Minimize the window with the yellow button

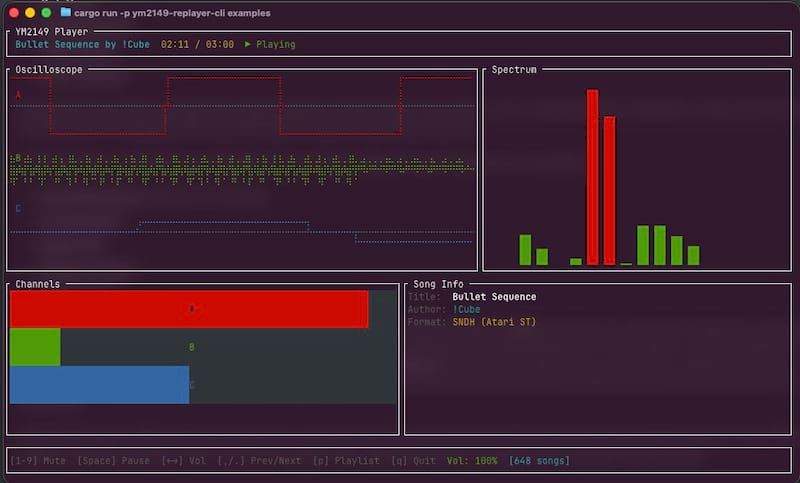pos(30,13)
